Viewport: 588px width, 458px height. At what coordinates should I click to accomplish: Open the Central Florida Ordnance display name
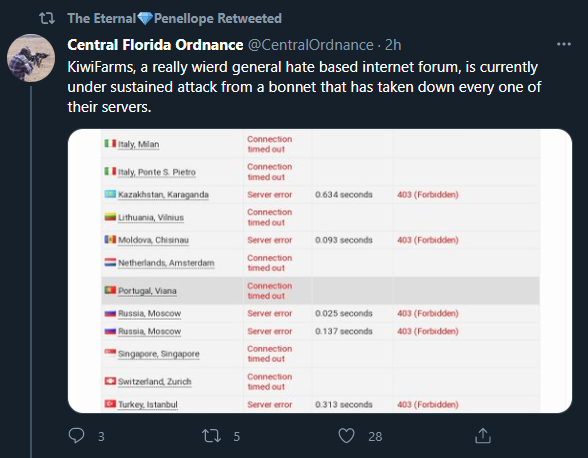[x=155, y=45]
